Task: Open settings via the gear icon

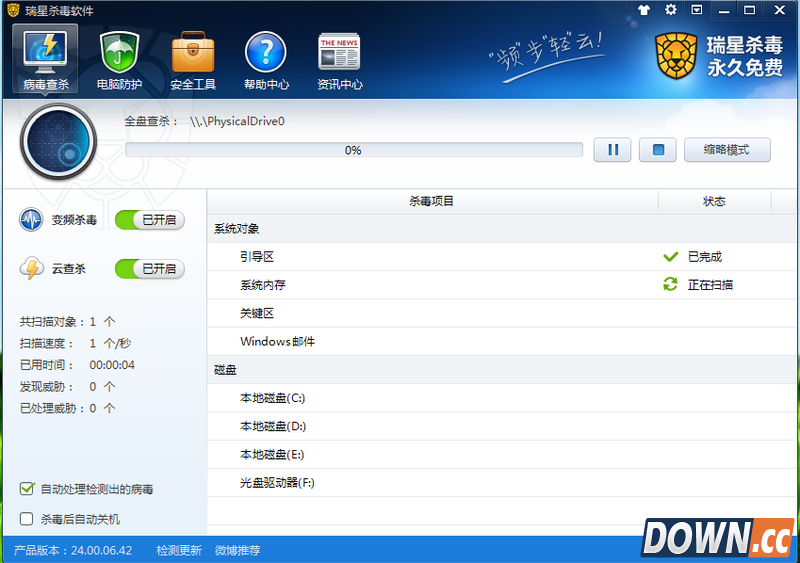Action: (x=670, y=10)
